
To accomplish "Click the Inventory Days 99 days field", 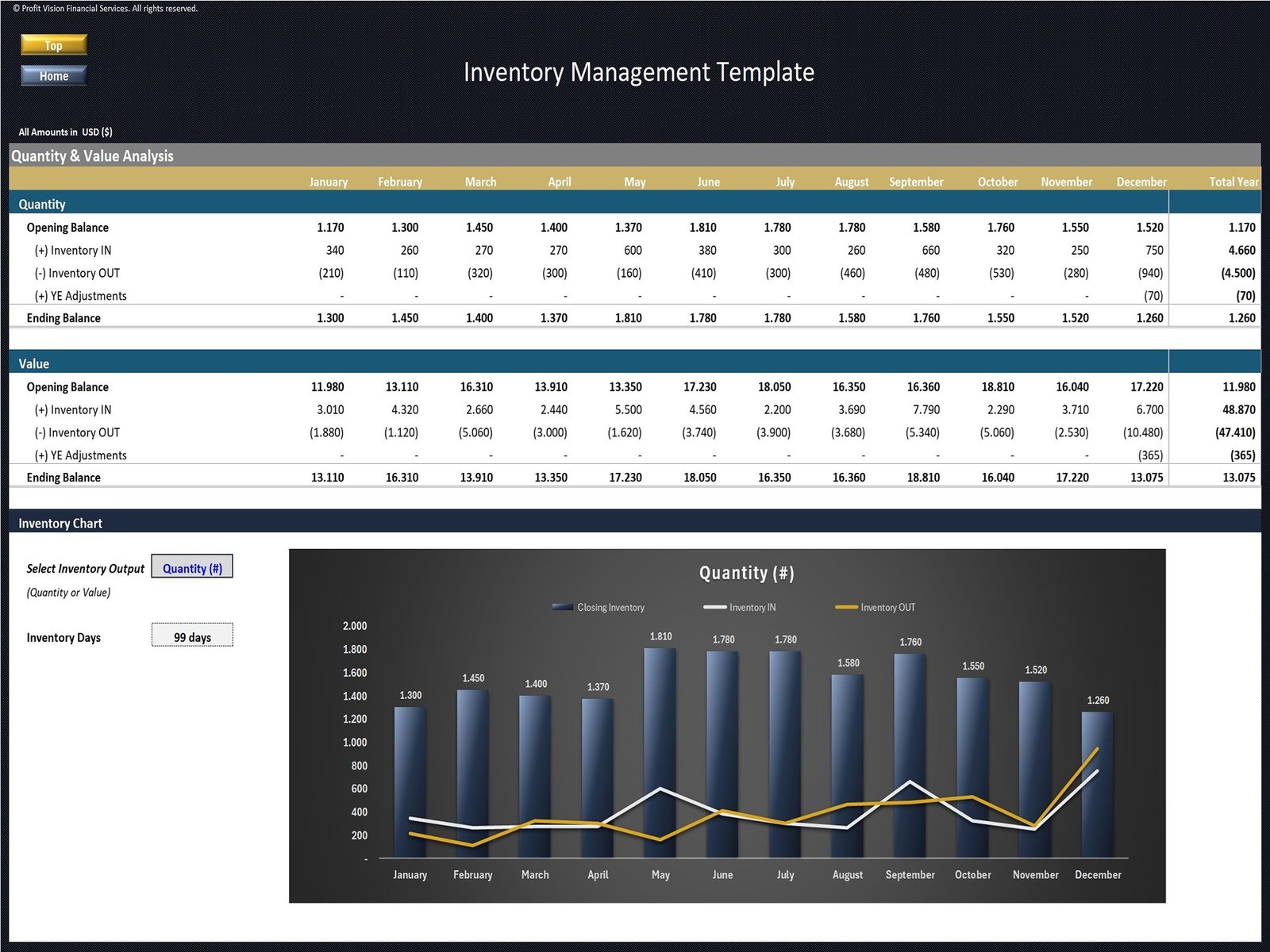I will click(191, 635).
